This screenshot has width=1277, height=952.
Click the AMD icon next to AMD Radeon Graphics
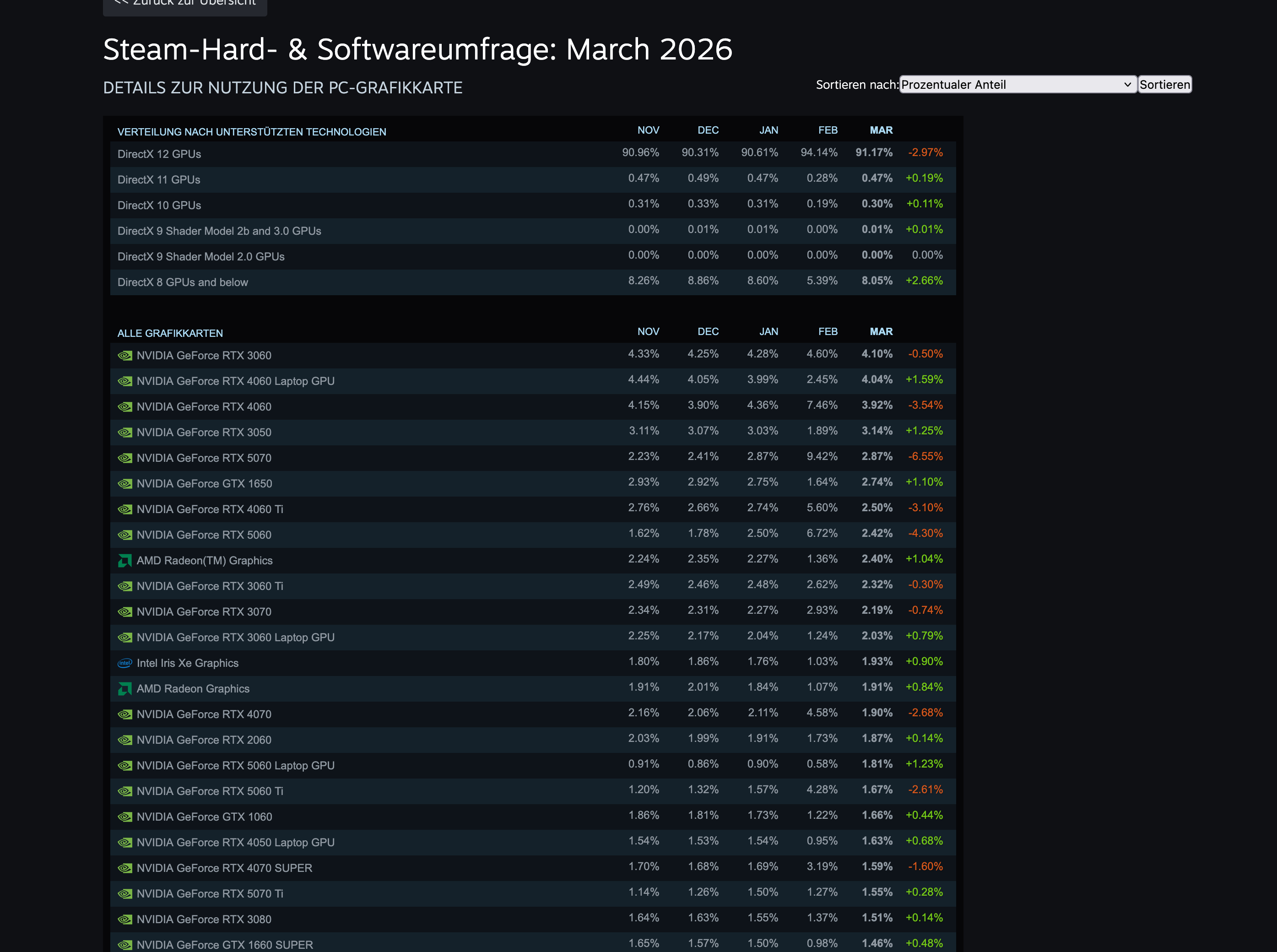point(124,689)
